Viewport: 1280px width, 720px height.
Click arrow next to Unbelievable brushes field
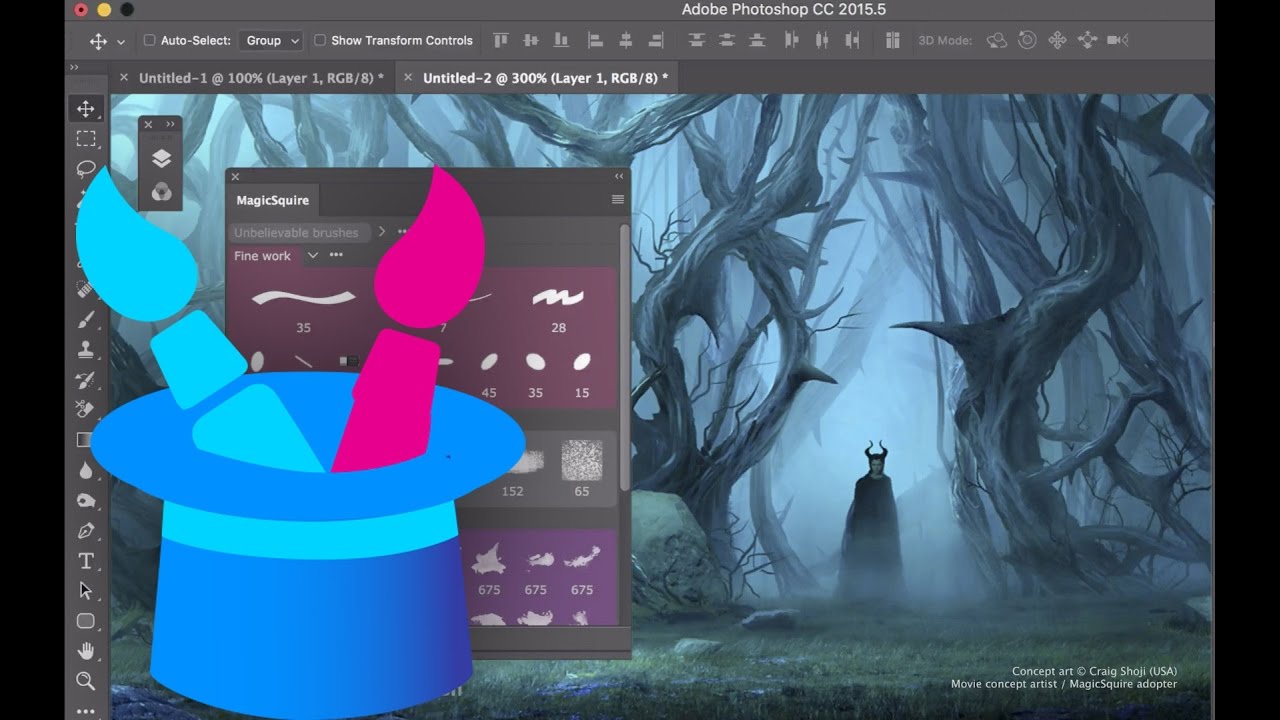click(382, 232)
